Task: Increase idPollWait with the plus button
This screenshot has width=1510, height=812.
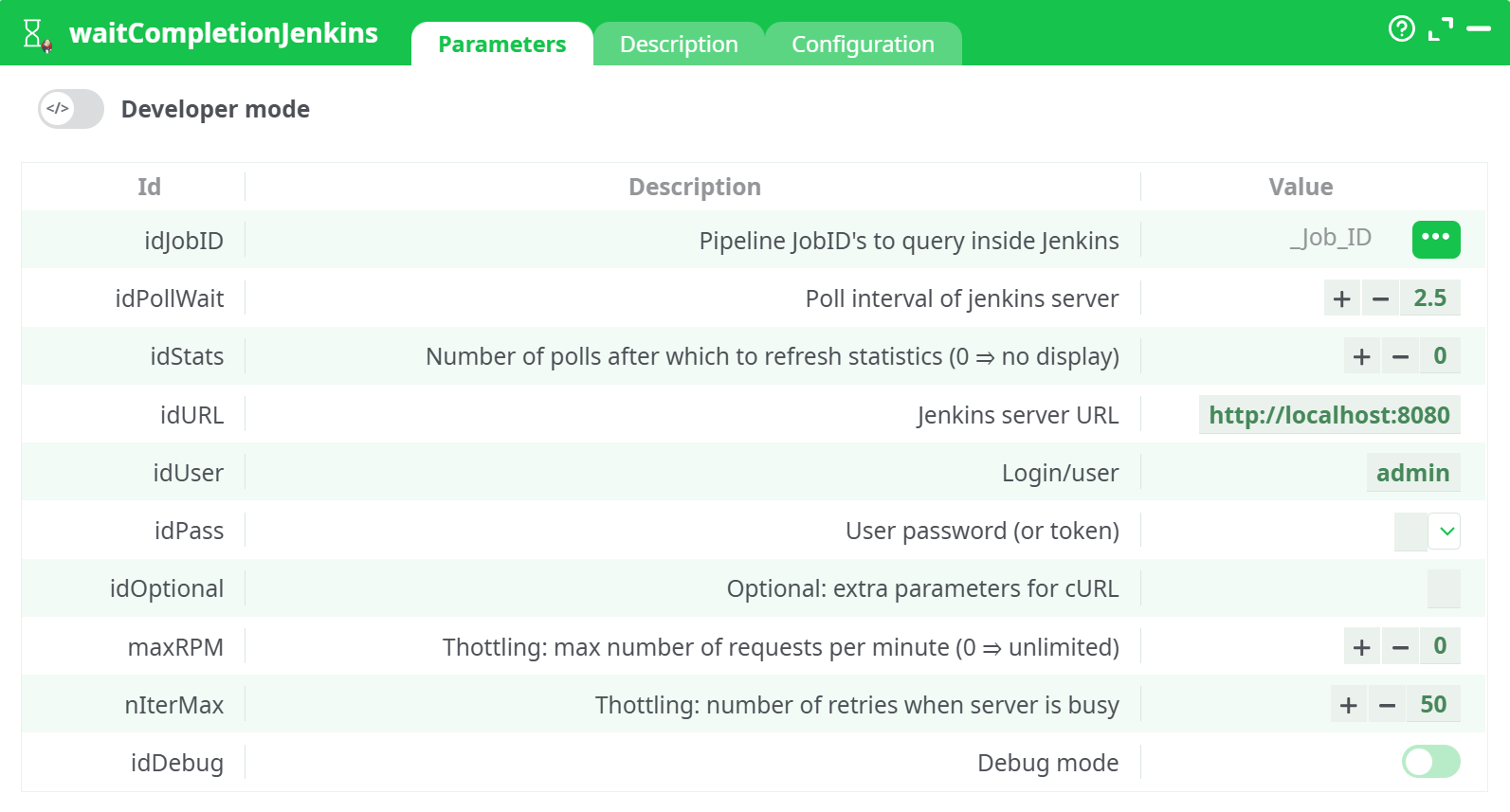Action: click(x=1342, y=298)
